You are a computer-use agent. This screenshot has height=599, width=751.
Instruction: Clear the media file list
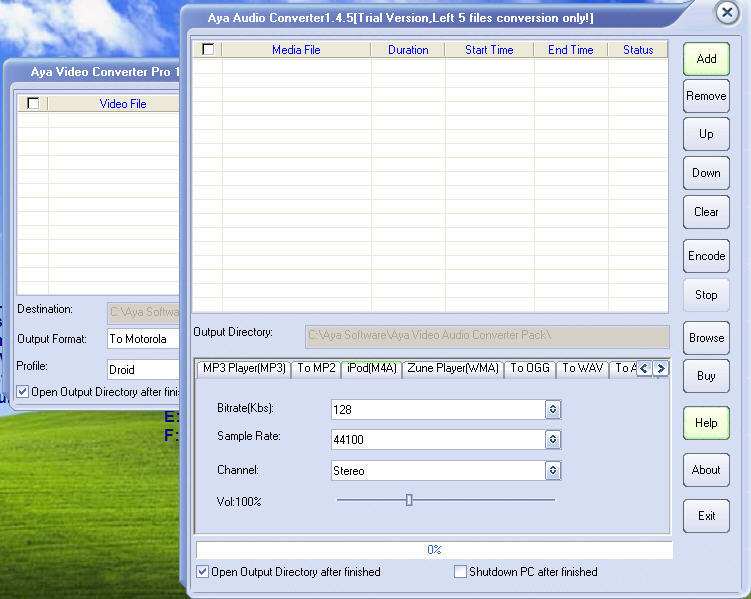tap(706, 212)
